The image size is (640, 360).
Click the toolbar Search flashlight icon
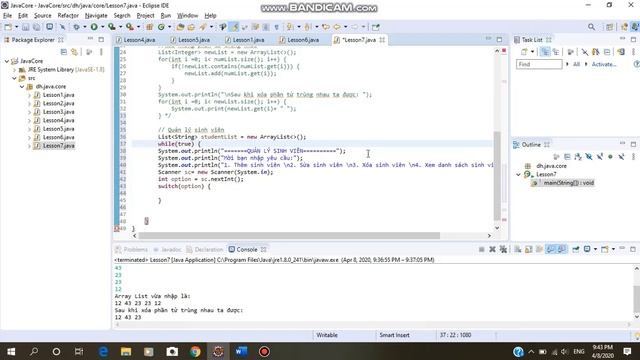click(203, 27)
